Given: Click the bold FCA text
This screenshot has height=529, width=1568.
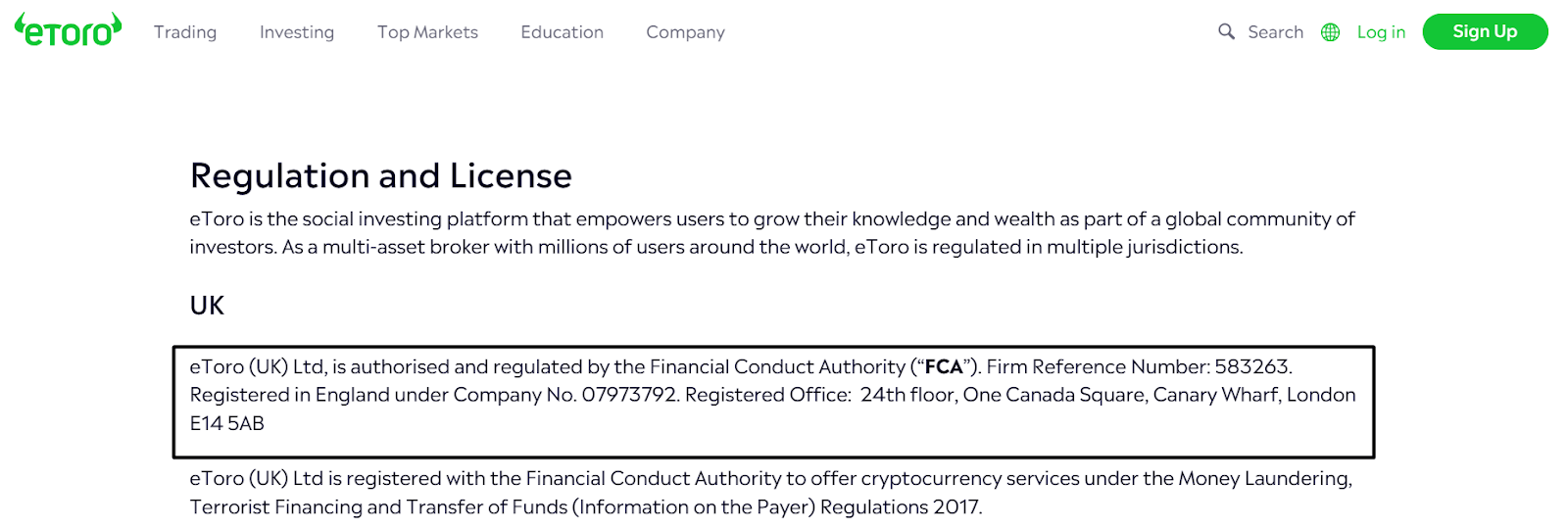Looking at the screenshot, I should pos(944,367).
